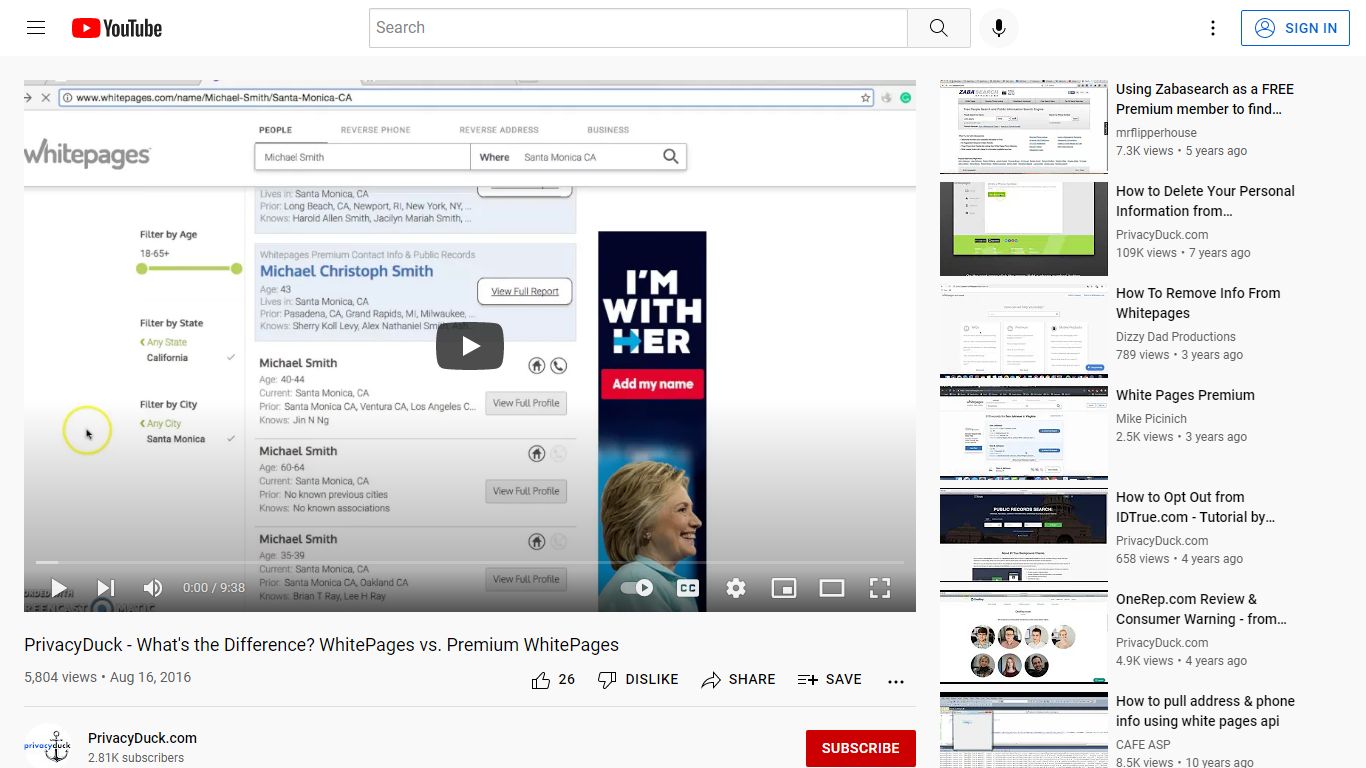
Task: Open the SHARE dialog
Action: (x=738, y=679)
